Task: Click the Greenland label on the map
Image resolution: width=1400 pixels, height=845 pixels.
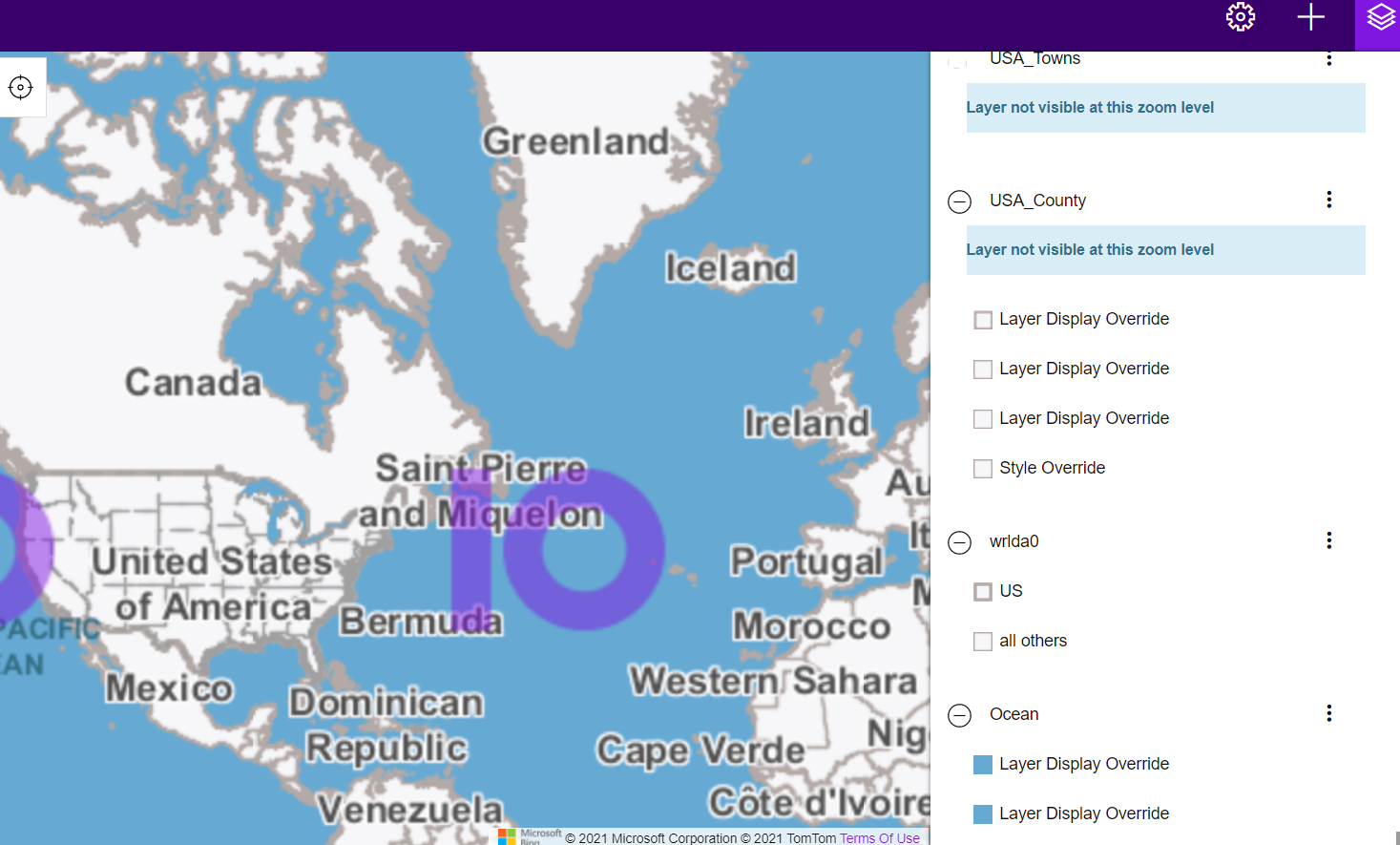Action: tap(575, 141)
